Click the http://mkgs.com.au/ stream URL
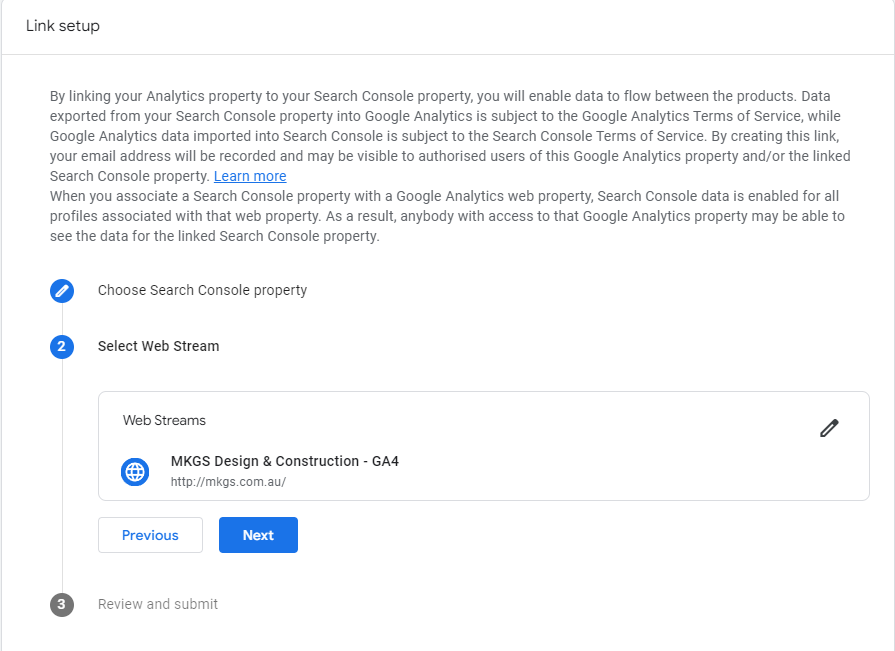Image resolution: width=895 pixels, height=651 pixels. click(x=228, y=482)
